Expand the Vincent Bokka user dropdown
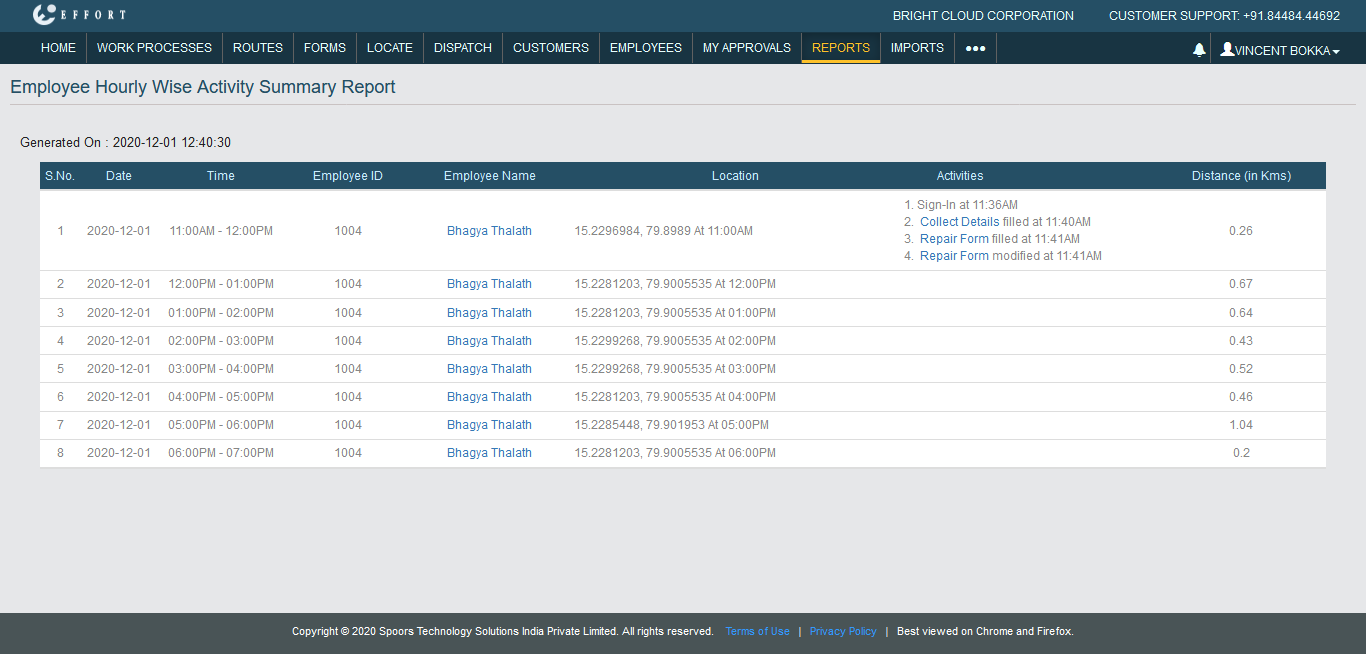 pos(1280,50)
